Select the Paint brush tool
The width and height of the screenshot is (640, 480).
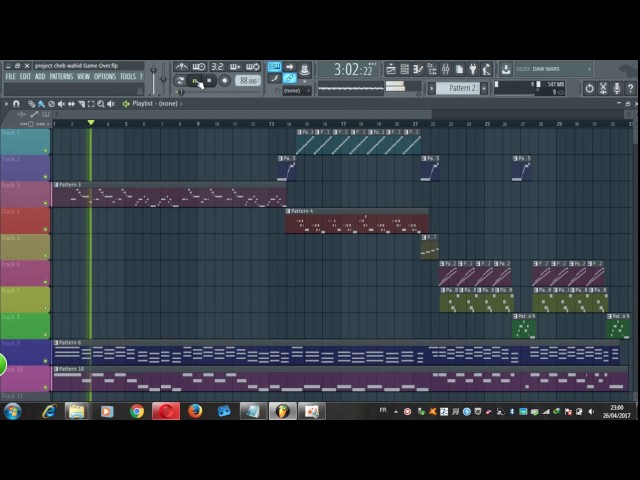coord(41,104)
